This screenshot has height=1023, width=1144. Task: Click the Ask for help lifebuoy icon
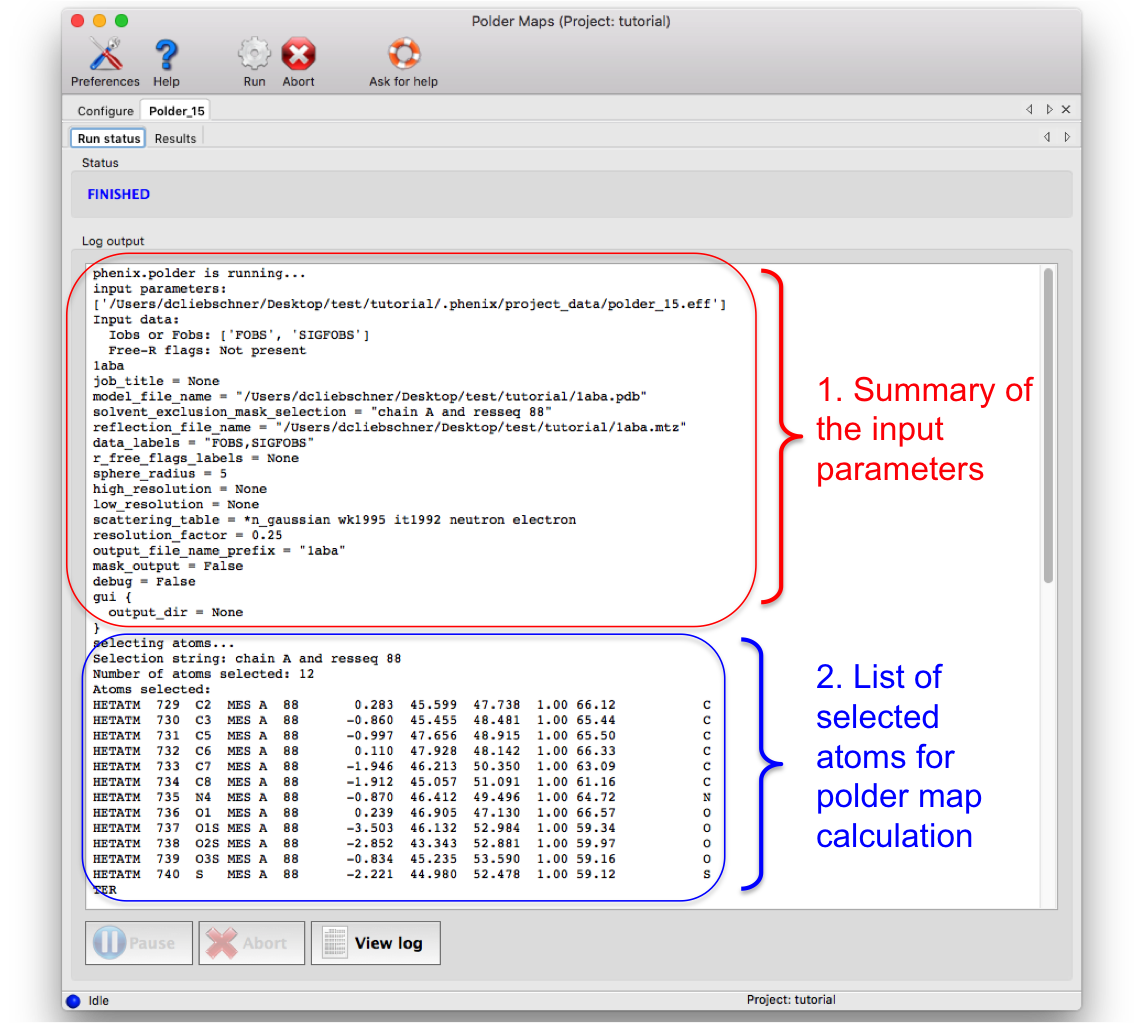coord(403,55)
